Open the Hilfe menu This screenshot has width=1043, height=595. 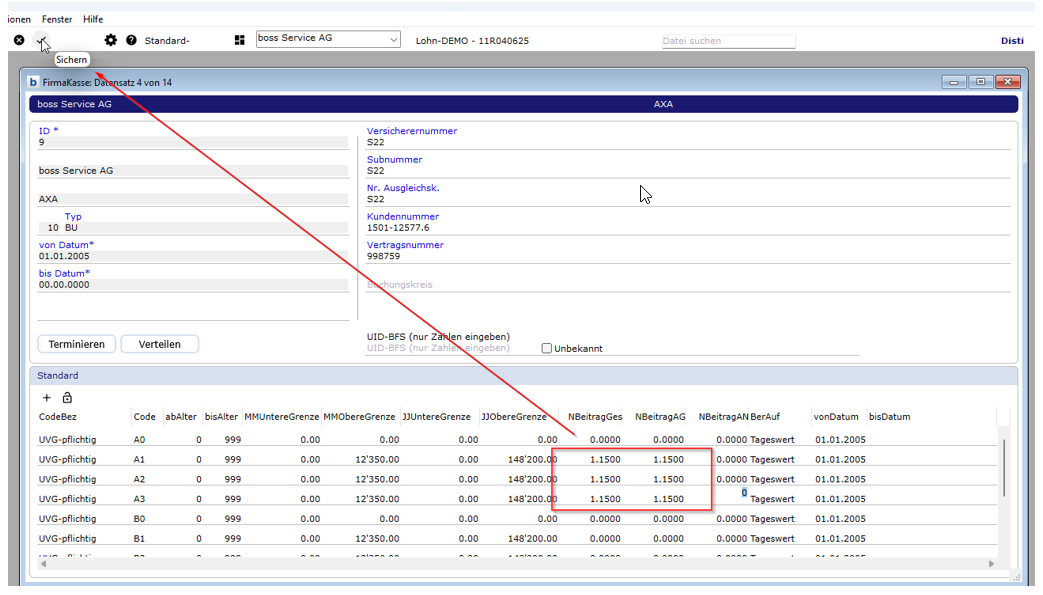click(x=93, y=19)
